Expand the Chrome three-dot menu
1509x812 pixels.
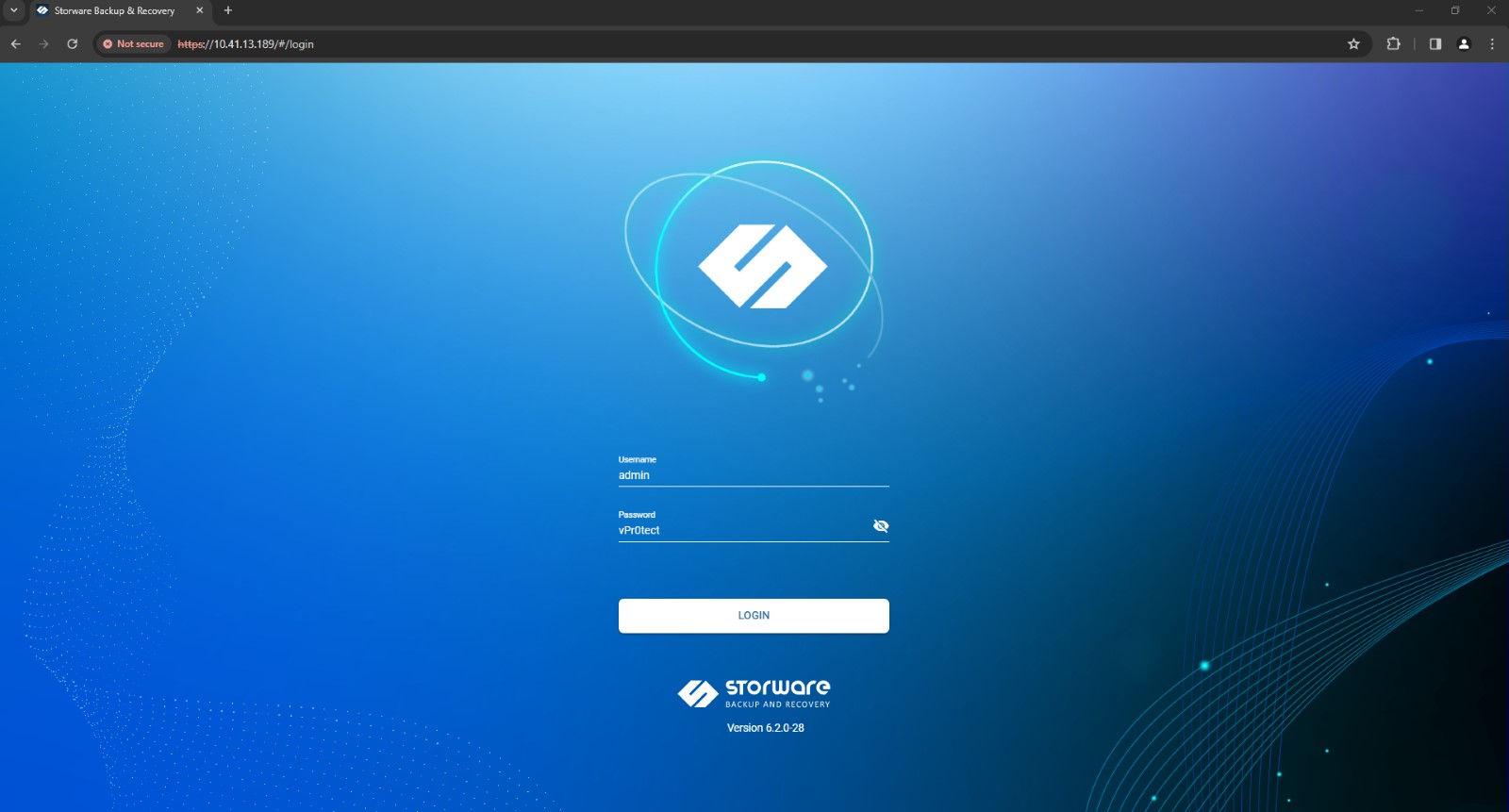point(1491,44)
